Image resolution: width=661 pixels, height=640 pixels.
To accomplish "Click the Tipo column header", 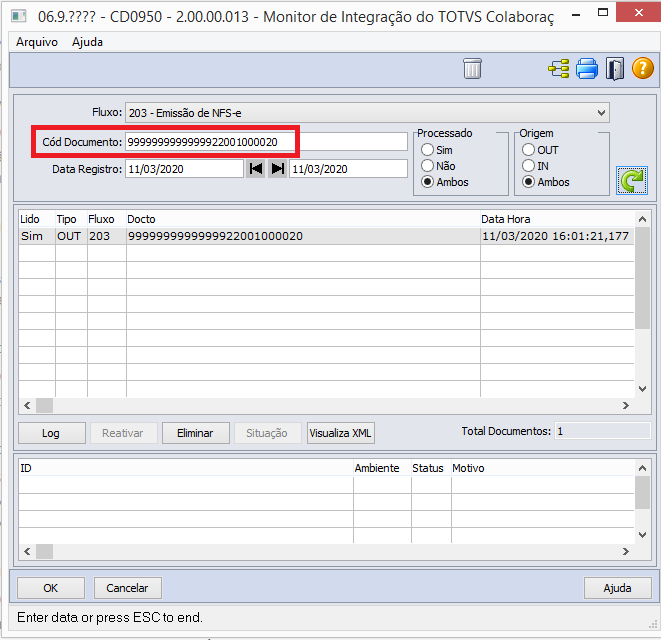I will coord(71,219).
